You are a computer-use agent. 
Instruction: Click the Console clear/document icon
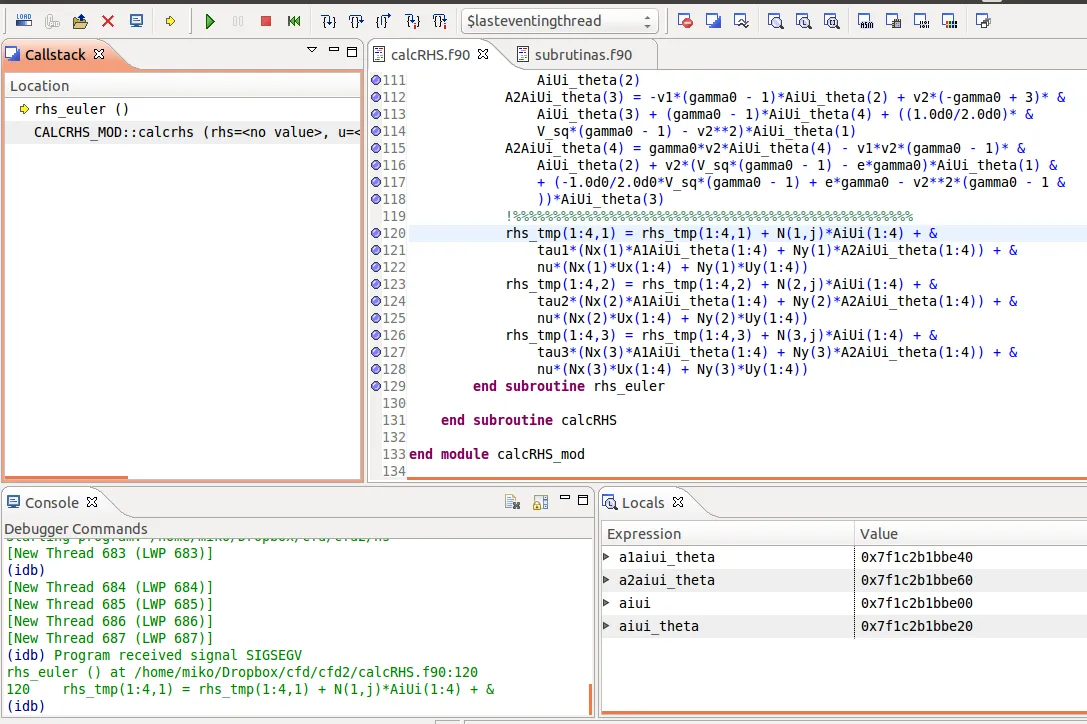click(x=512, y=502)
